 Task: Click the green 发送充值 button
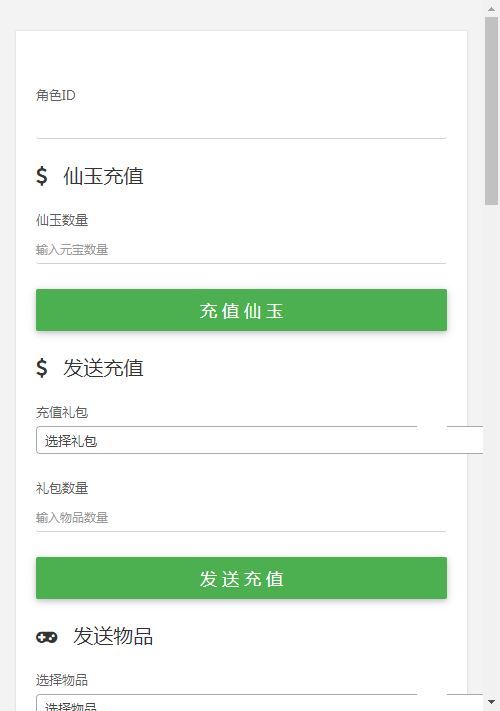[241, 578]
